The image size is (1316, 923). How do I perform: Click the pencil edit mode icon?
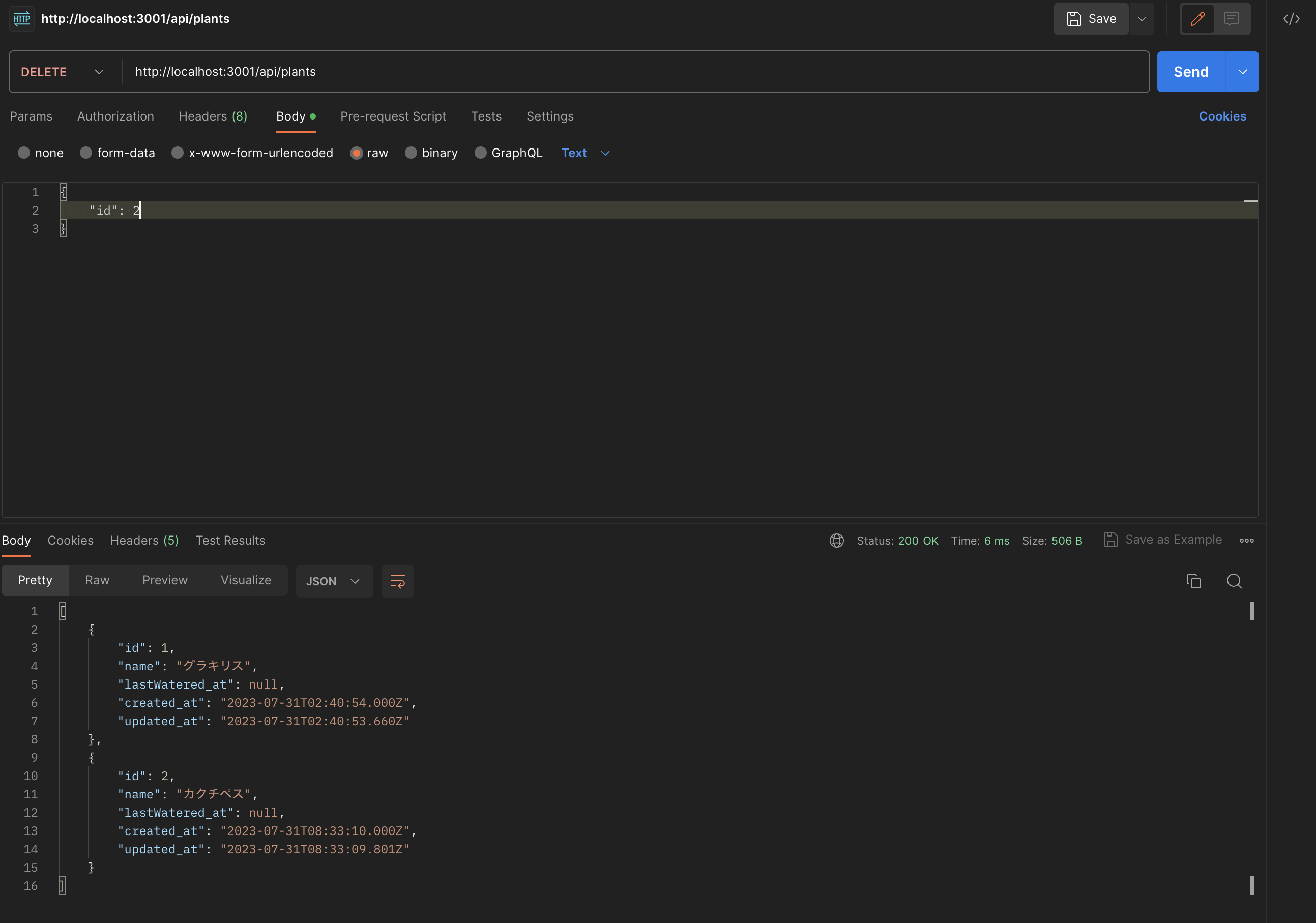[x=1197, y=18]
